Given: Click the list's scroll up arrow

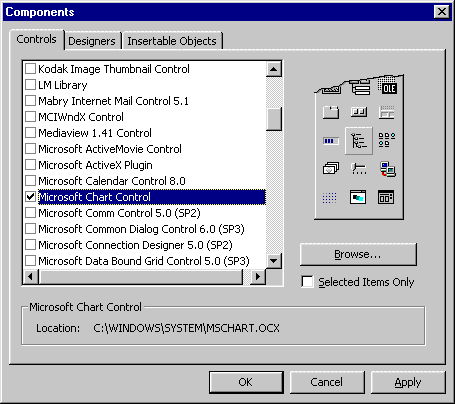Looking at the screenshot, I should click(274, 69).
